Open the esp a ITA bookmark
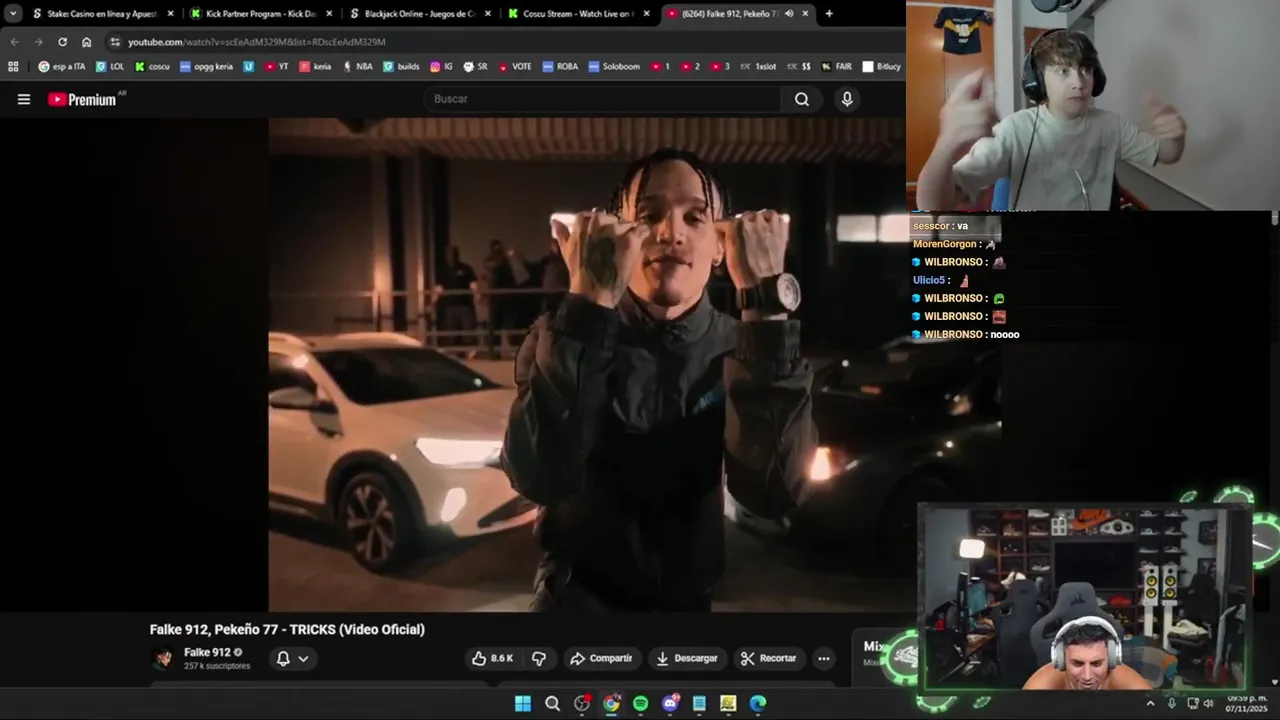This screenshot has width=1280, height=720. (61, 67)
